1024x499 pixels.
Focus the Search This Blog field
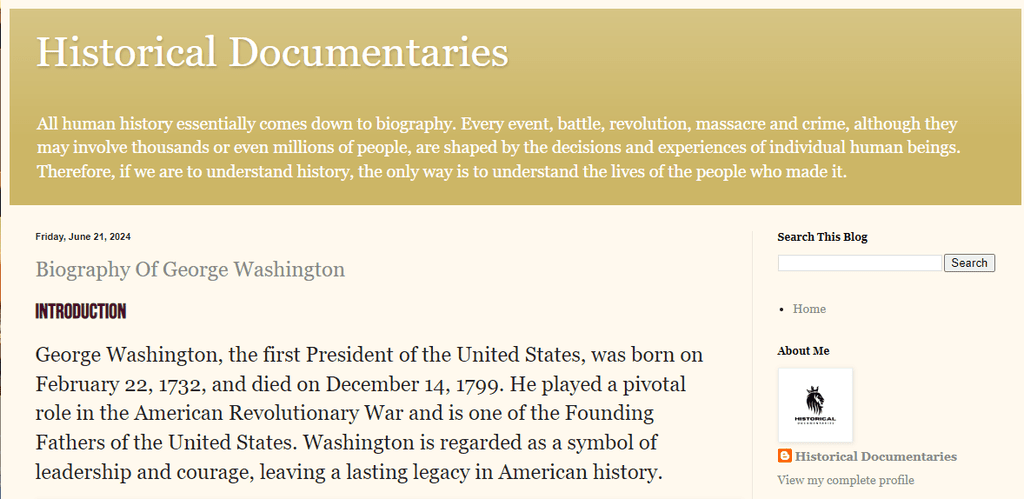[859, 263]
